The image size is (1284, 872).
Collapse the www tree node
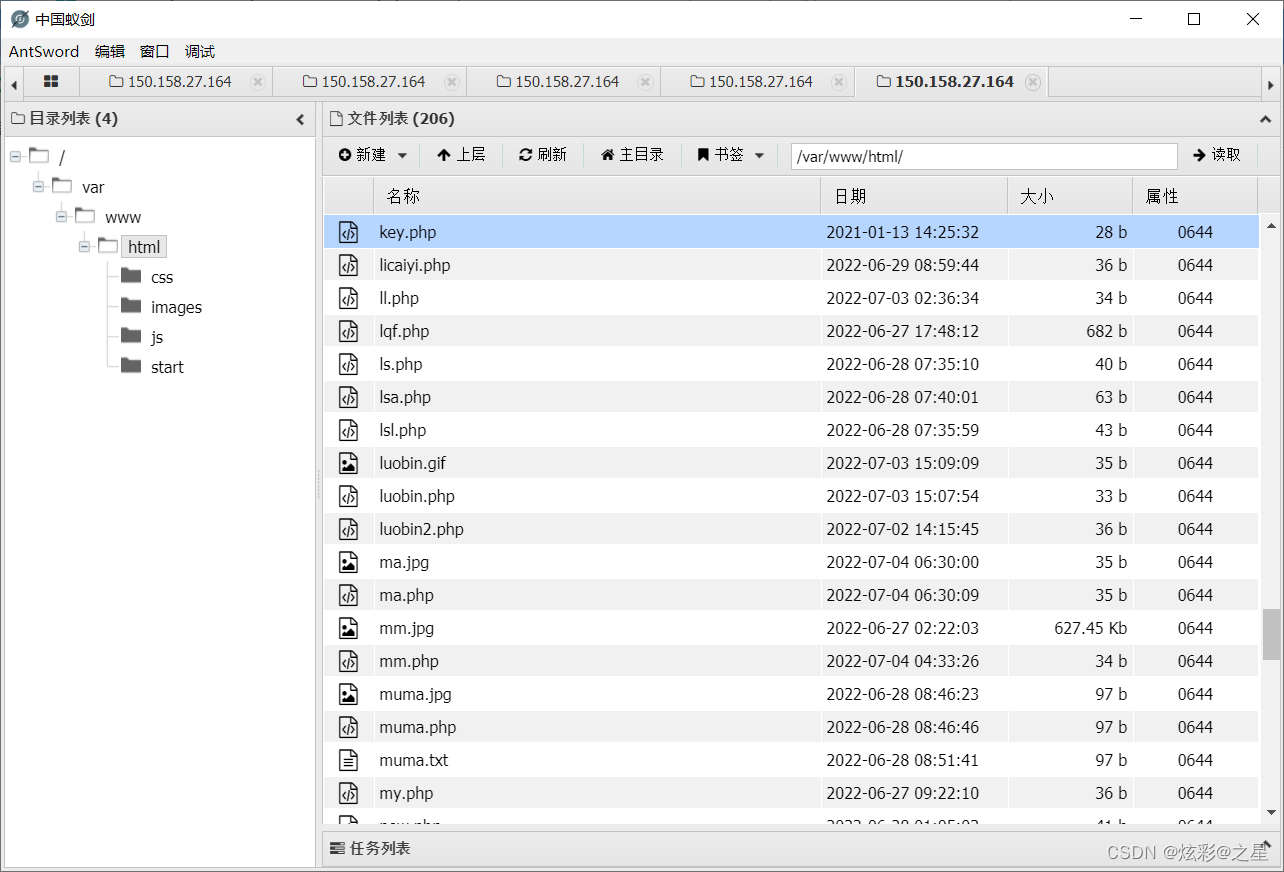pos(62,217)
